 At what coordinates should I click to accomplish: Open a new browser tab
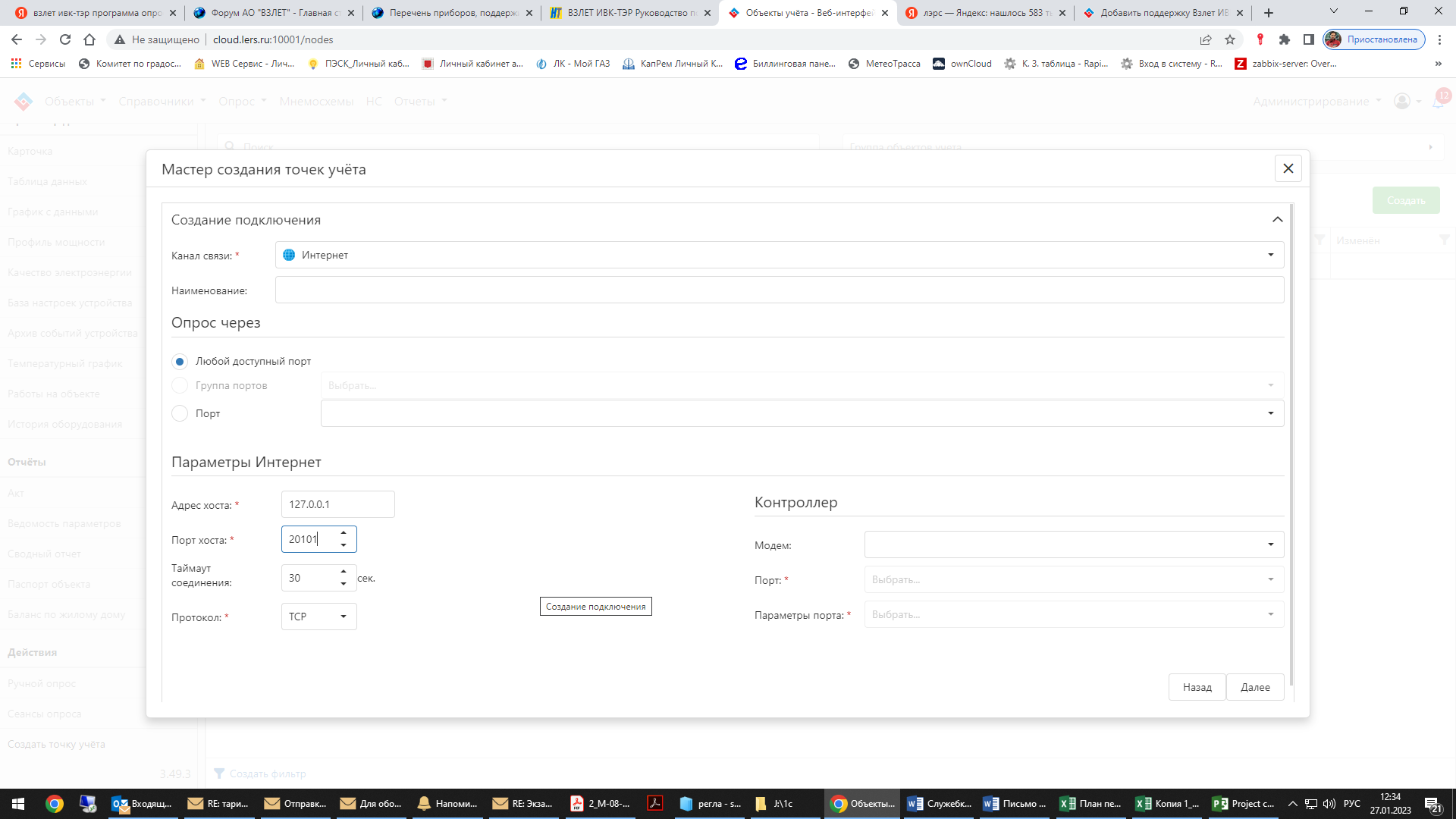(x=1269, y=13)
